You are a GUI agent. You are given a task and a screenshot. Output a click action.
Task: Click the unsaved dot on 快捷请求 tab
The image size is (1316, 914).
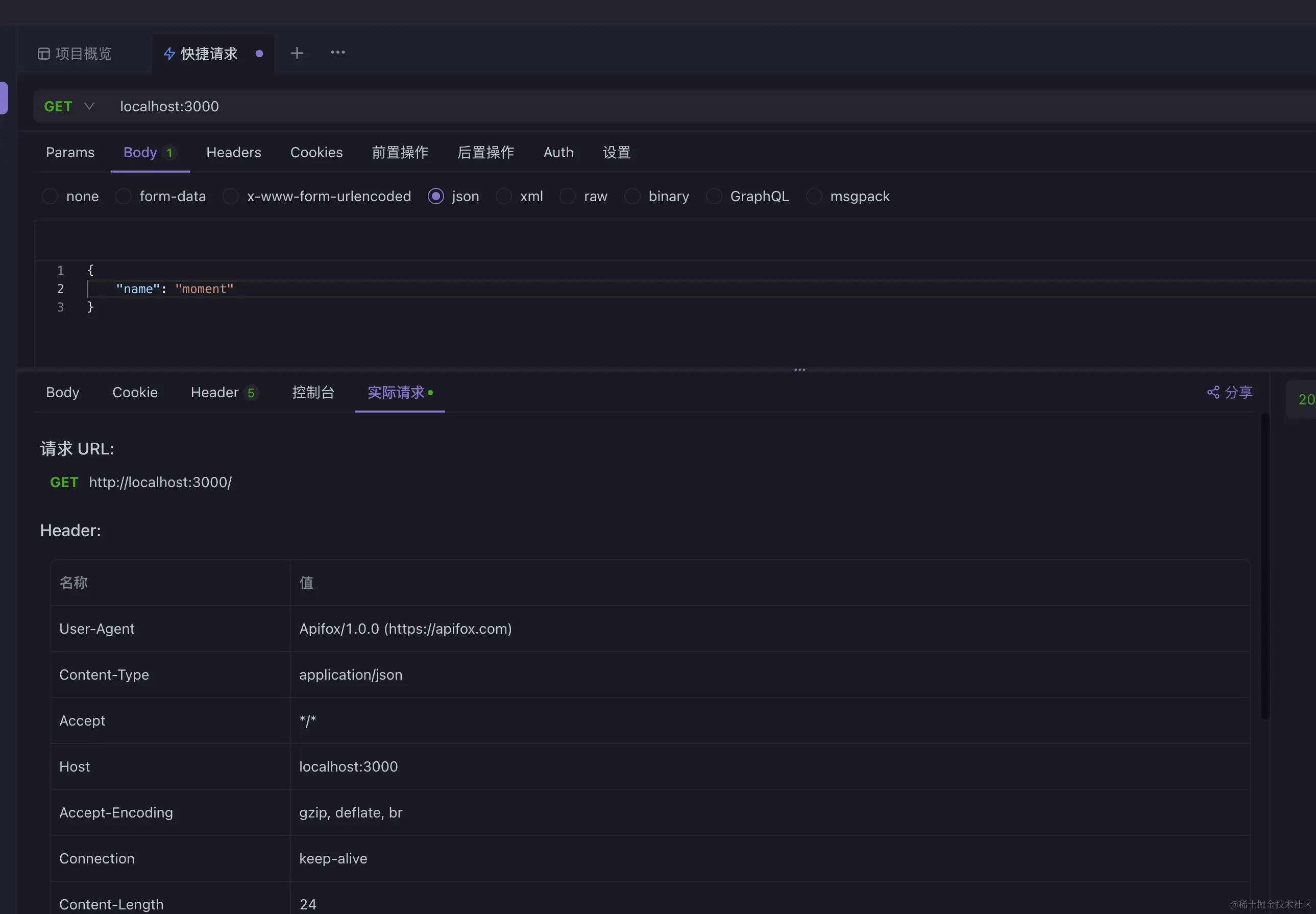point(259,54)
